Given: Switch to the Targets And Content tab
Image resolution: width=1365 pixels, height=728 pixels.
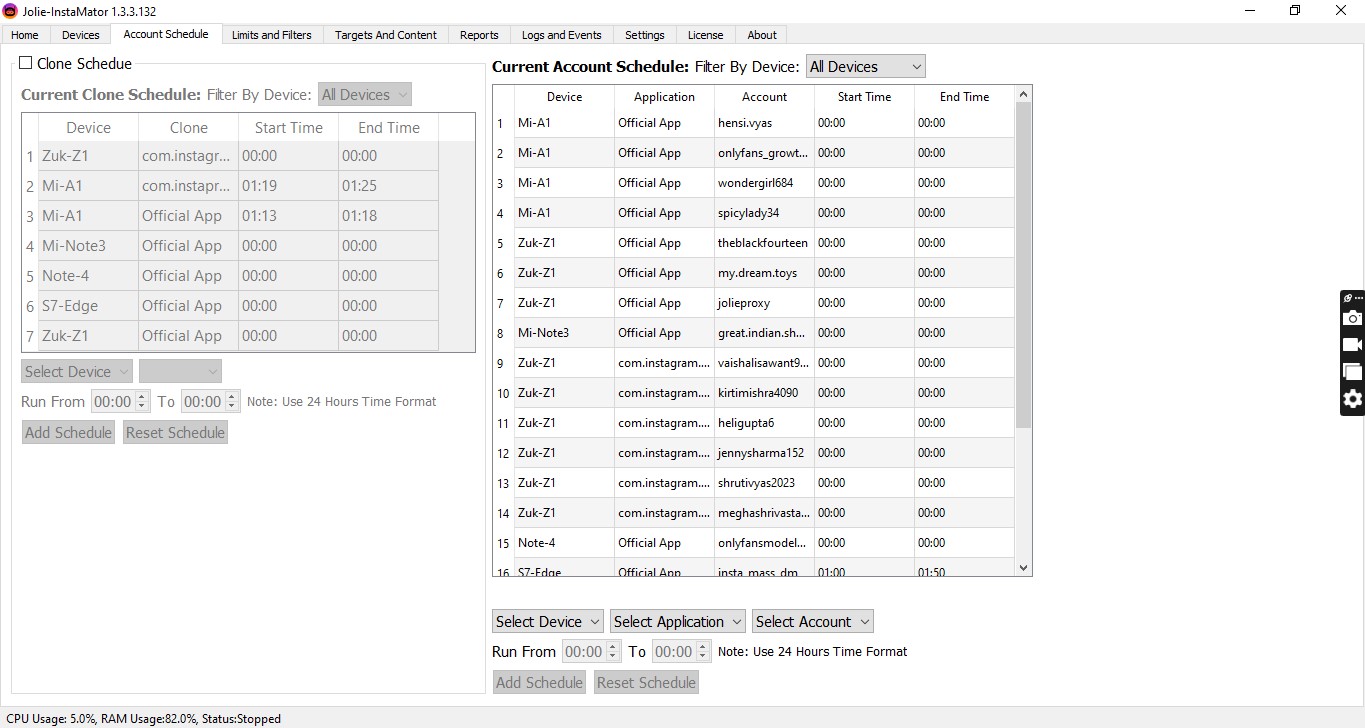Looking at the screenshot, I should click(x=385, y=34).
